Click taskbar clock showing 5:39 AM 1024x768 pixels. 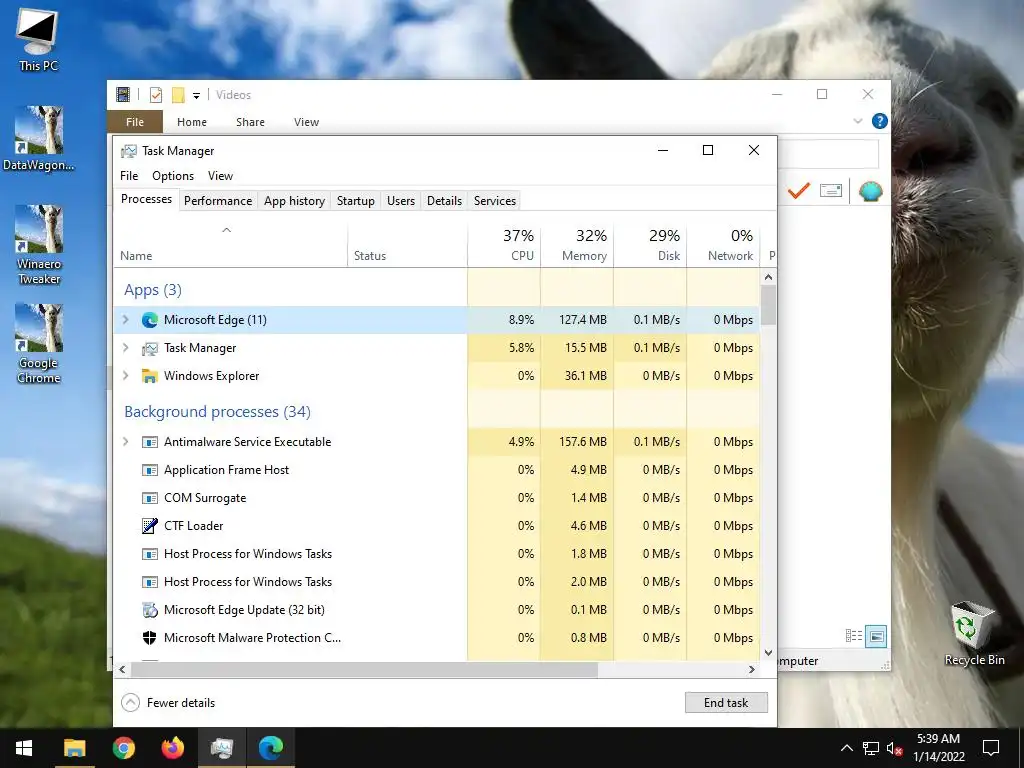[938, 748]
